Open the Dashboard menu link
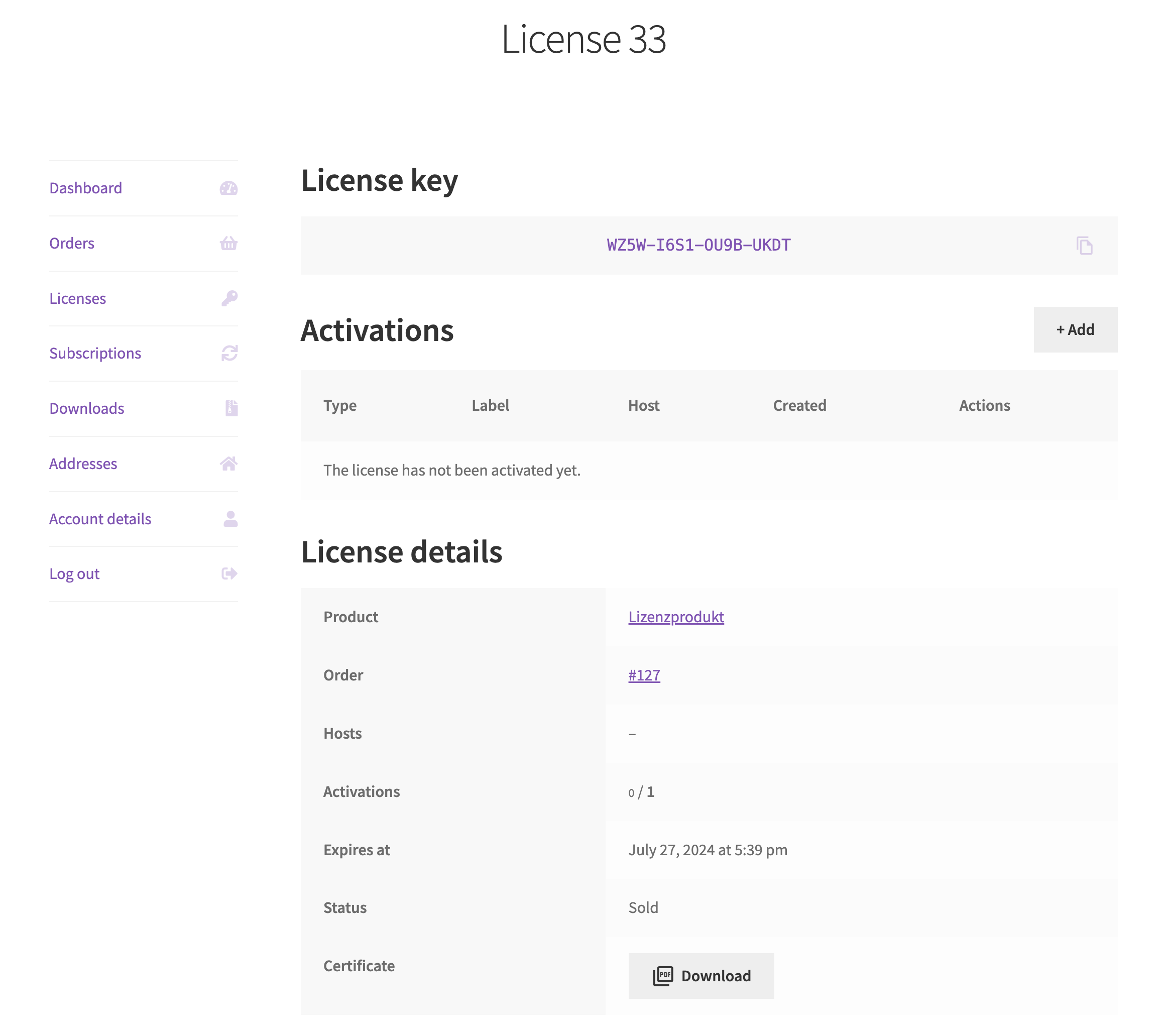Image resolution: width=1168 pixels, height=1036 pixels. coord(86,188)
